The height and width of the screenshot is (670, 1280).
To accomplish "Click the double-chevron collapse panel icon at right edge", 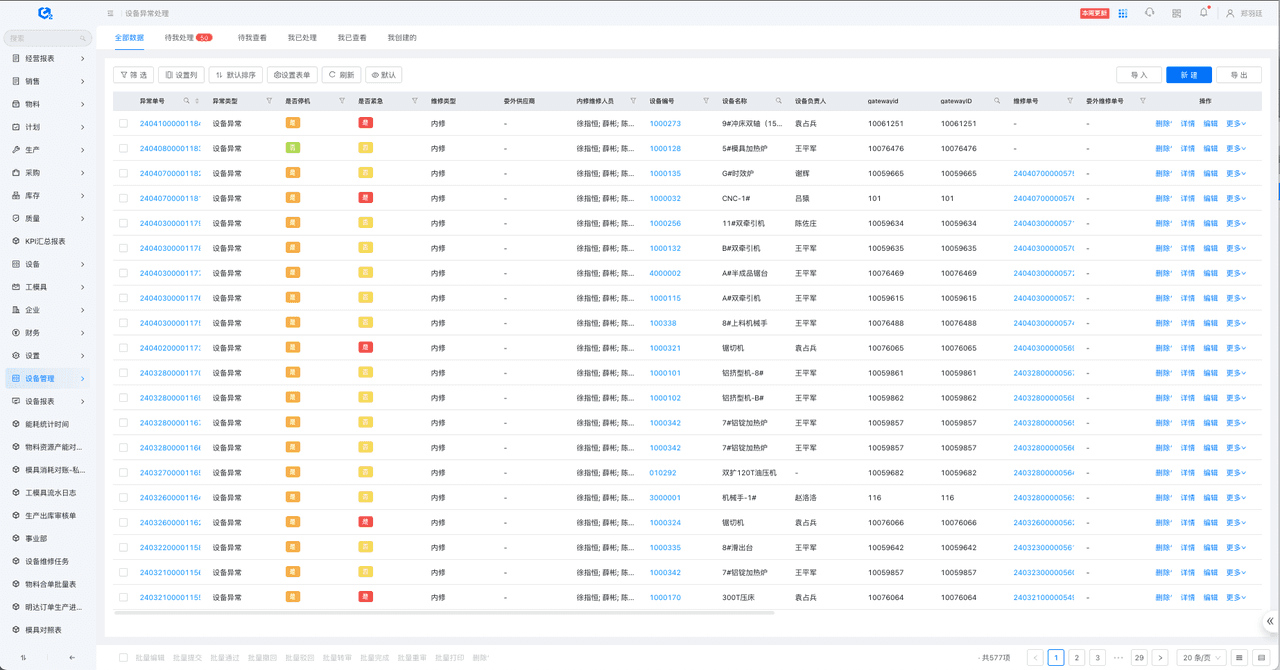I will tap(1270, 621).
